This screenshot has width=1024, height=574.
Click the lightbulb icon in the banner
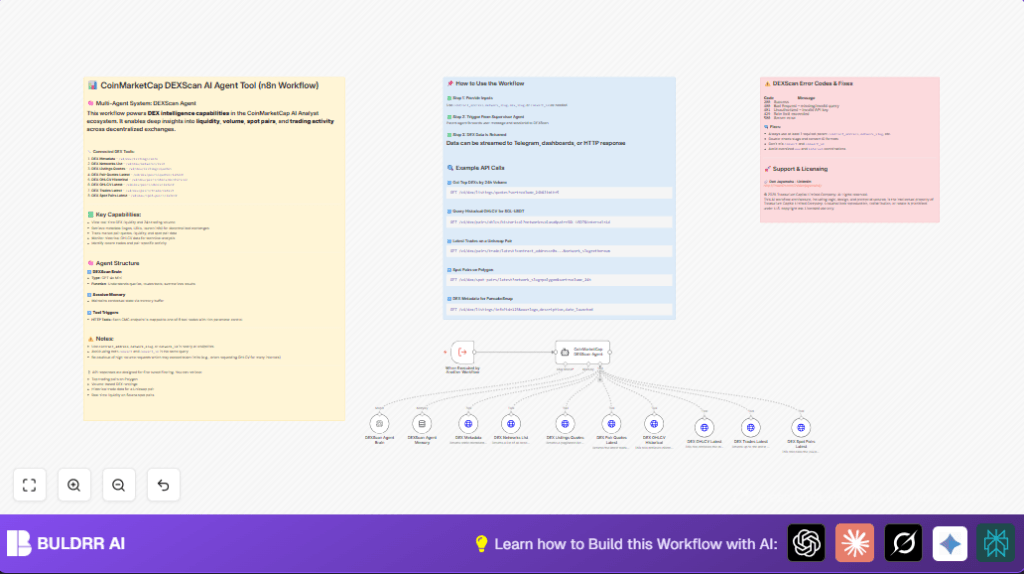click(x=481, y=543)
